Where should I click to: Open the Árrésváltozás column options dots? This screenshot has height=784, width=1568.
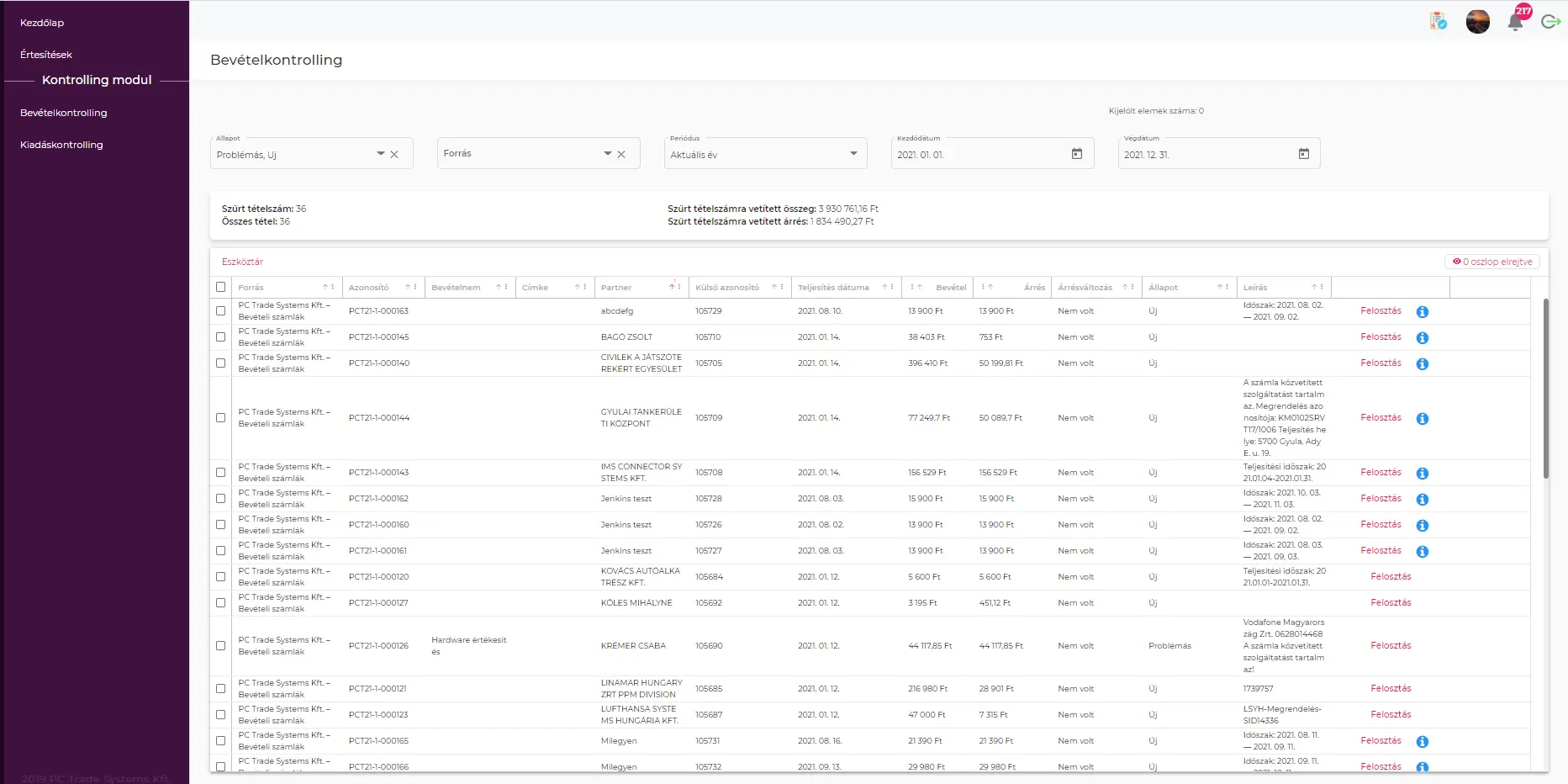pos(1132,287)
